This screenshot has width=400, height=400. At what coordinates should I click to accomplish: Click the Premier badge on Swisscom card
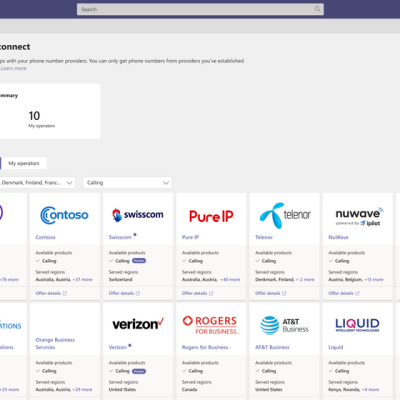pos(139,261)
